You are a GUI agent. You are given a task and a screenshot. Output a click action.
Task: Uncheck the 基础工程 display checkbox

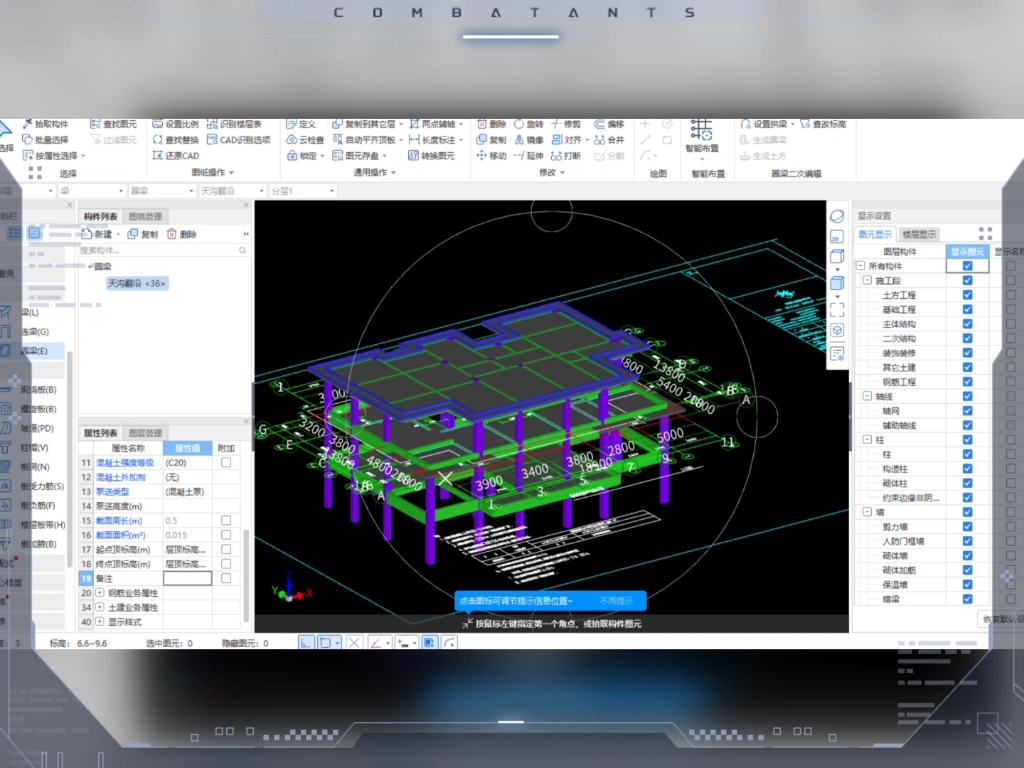pyautogui.click(x=967, y=309)
